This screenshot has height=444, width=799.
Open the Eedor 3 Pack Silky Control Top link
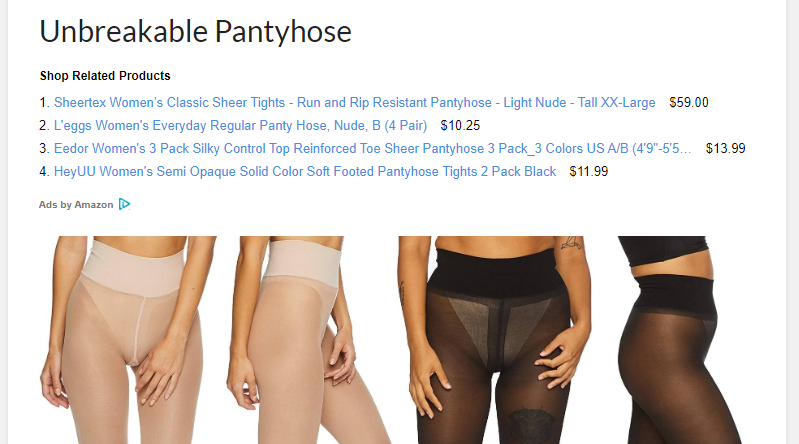point(372,148)
